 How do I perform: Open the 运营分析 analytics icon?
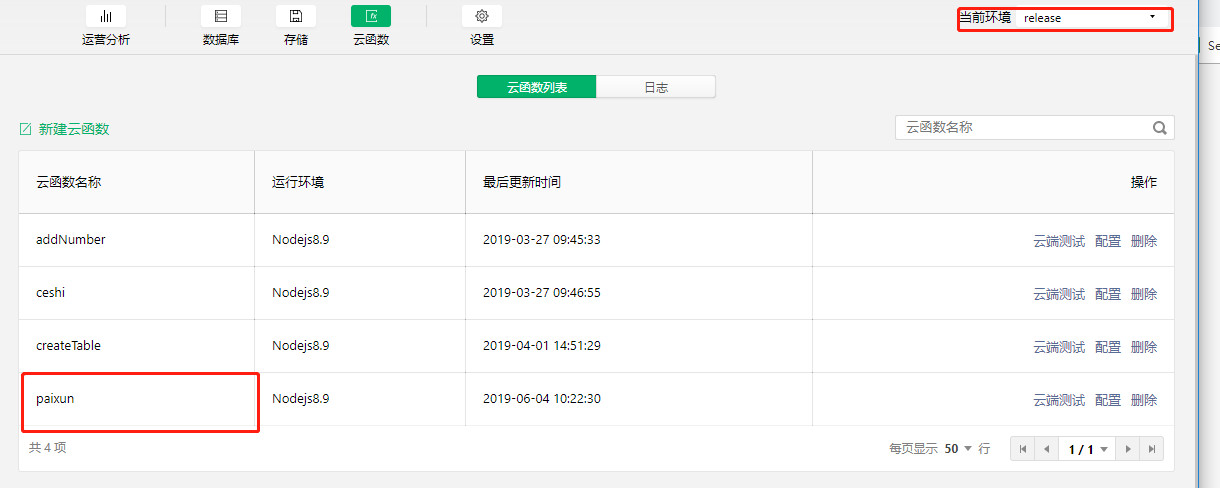[x=106, y=16]
